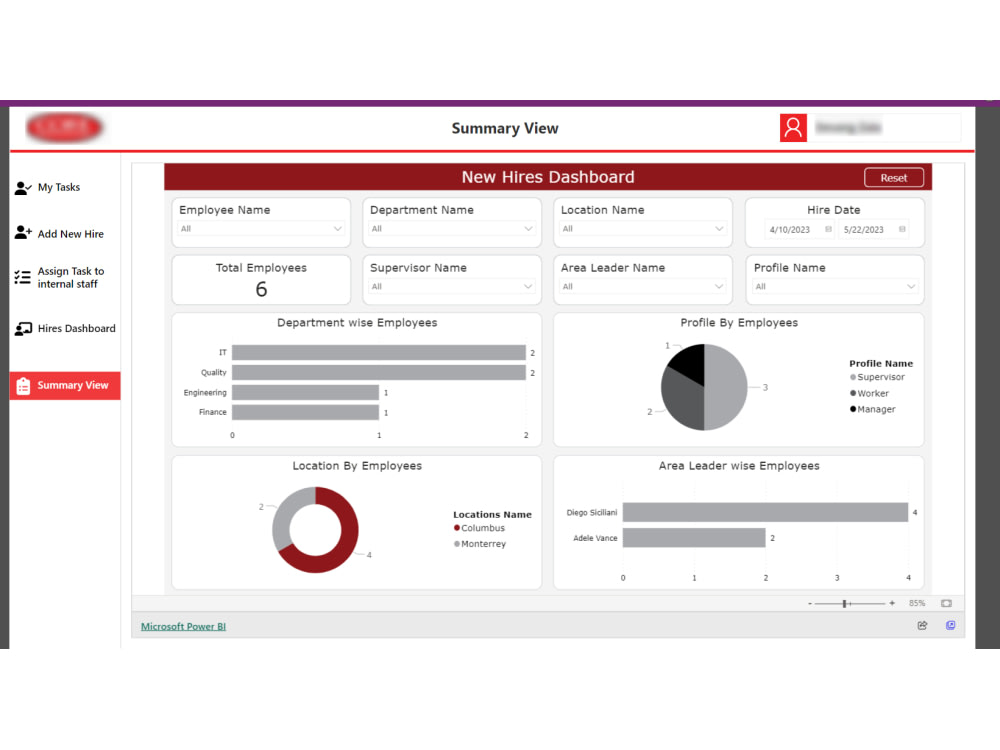
Task: Click the company logo in header
Action: (x=64, y=128)
